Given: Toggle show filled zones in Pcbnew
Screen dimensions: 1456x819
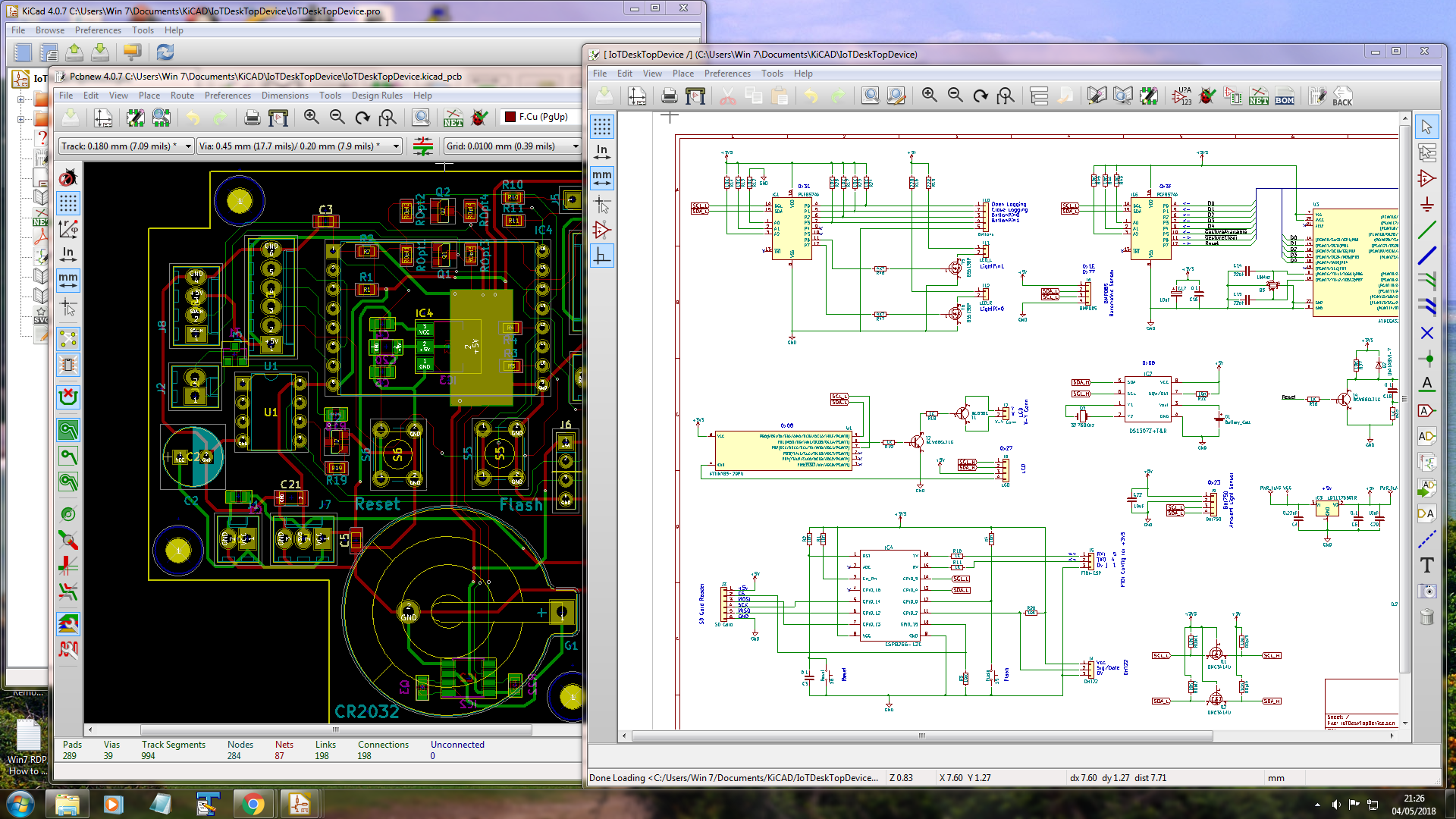Looking at the screenshot, I should [68, 430].
